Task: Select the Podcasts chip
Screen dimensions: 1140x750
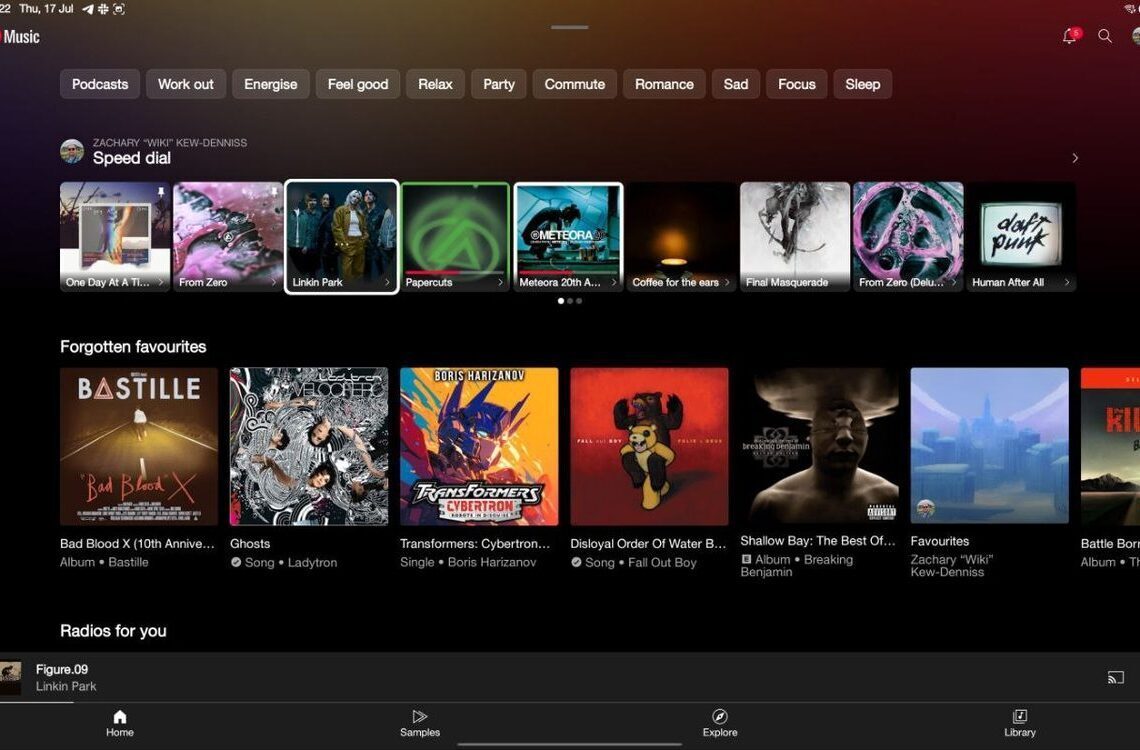Action: [100, 84]
